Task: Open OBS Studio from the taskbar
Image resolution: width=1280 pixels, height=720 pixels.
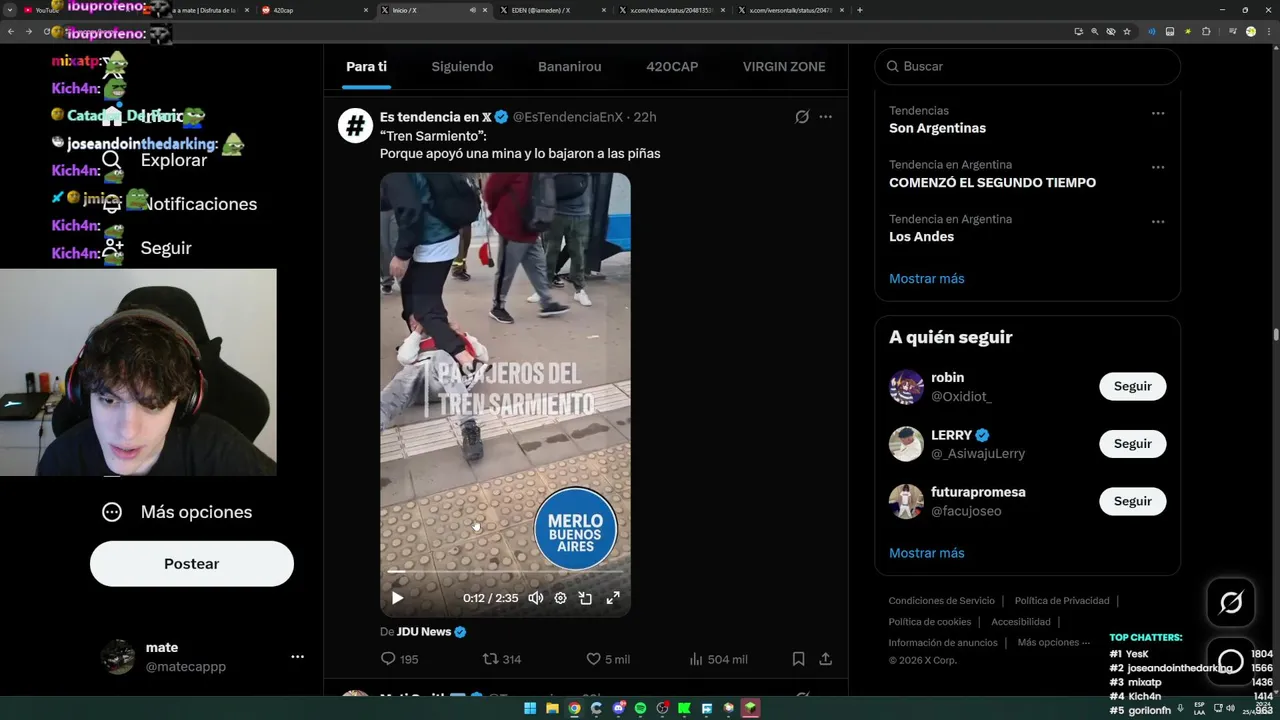Action: point(663,709)
